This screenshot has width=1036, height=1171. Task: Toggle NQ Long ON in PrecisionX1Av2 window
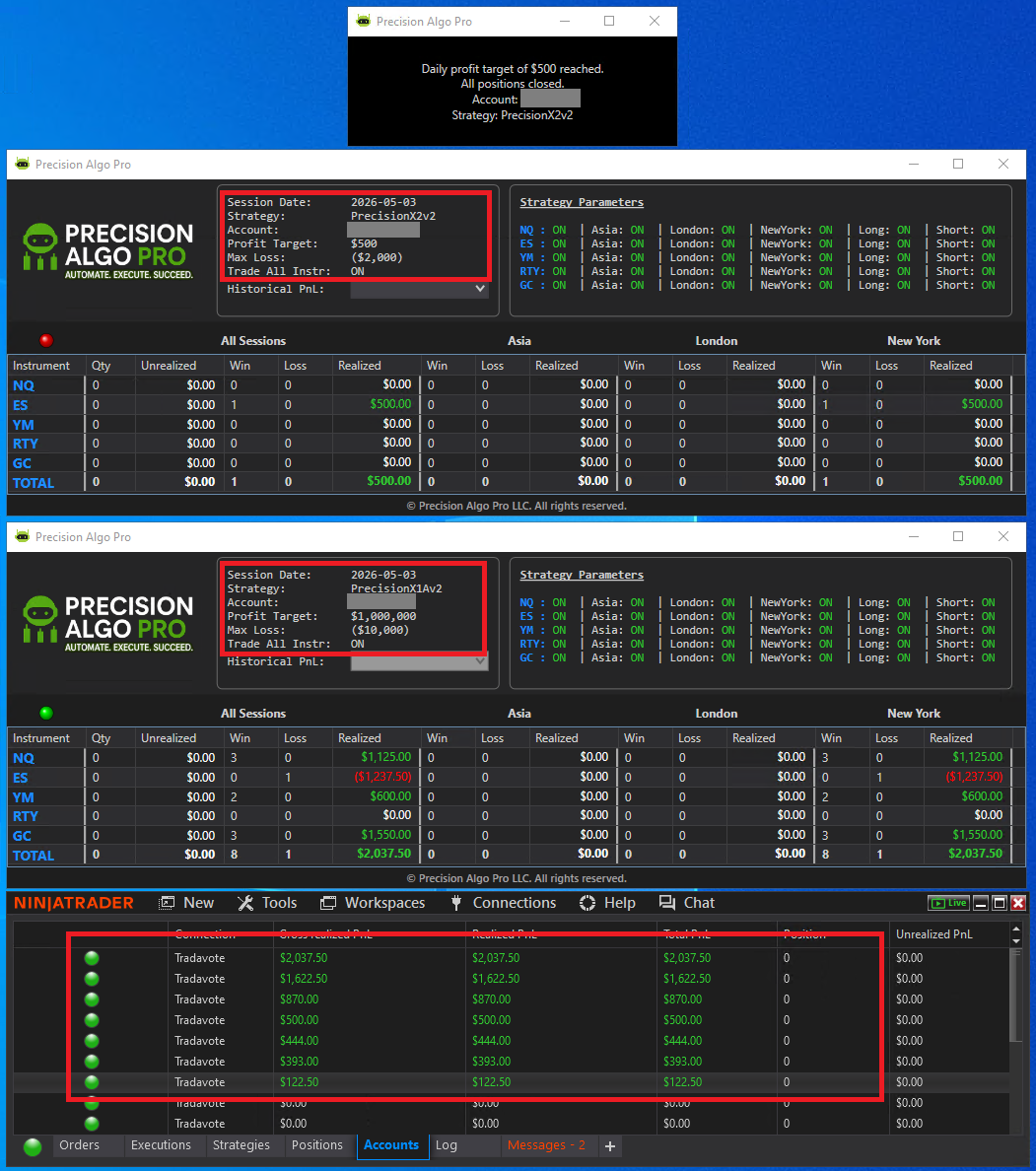904,602
